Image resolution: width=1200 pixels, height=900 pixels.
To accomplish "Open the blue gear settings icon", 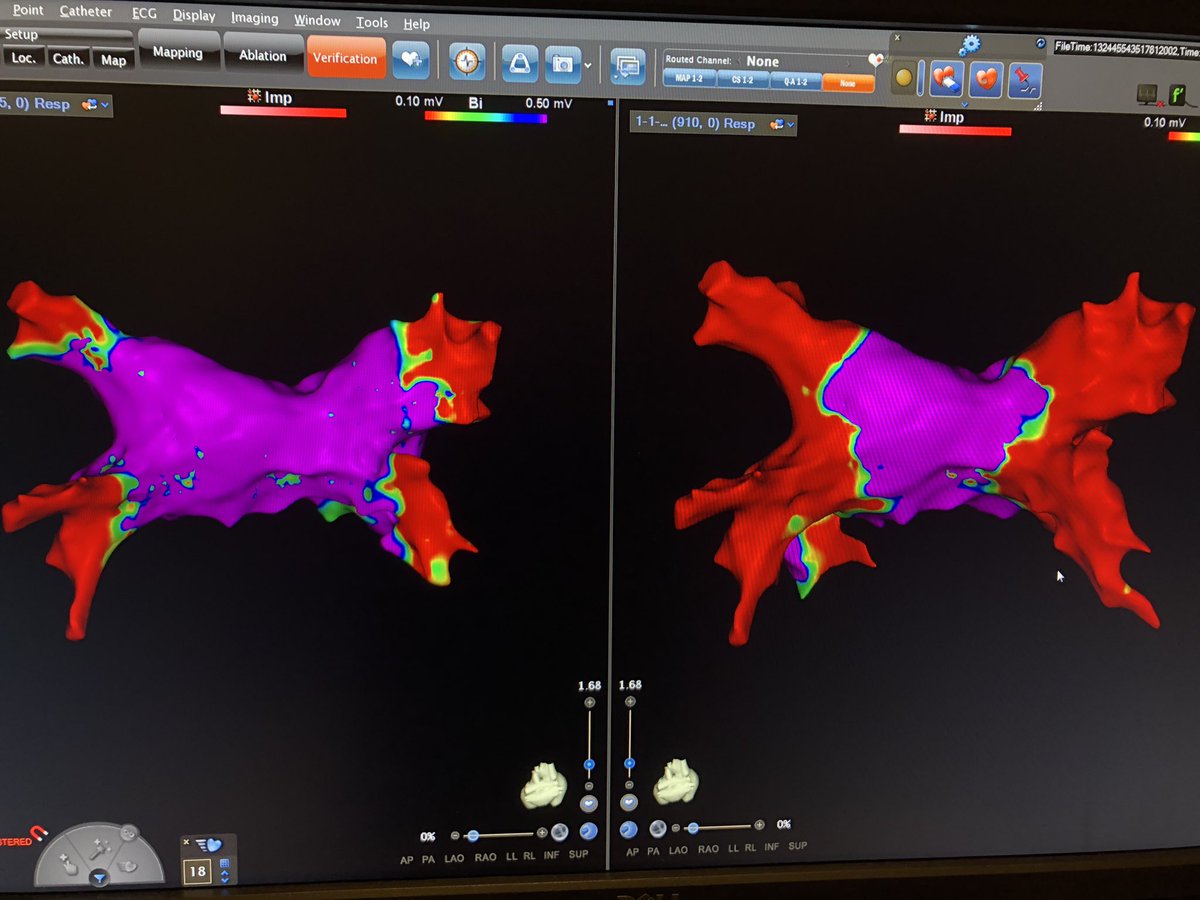I will 970,45.
